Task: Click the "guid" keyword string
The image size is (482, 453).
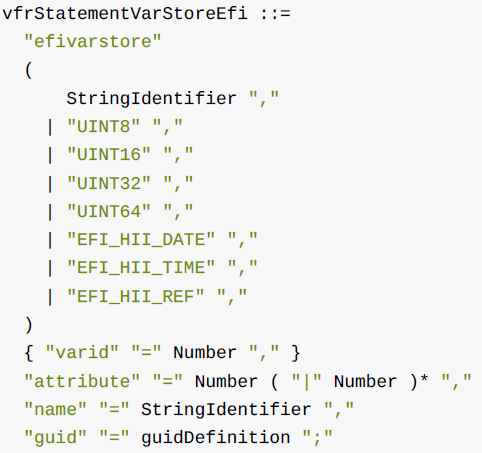Action: click(55, 438)
